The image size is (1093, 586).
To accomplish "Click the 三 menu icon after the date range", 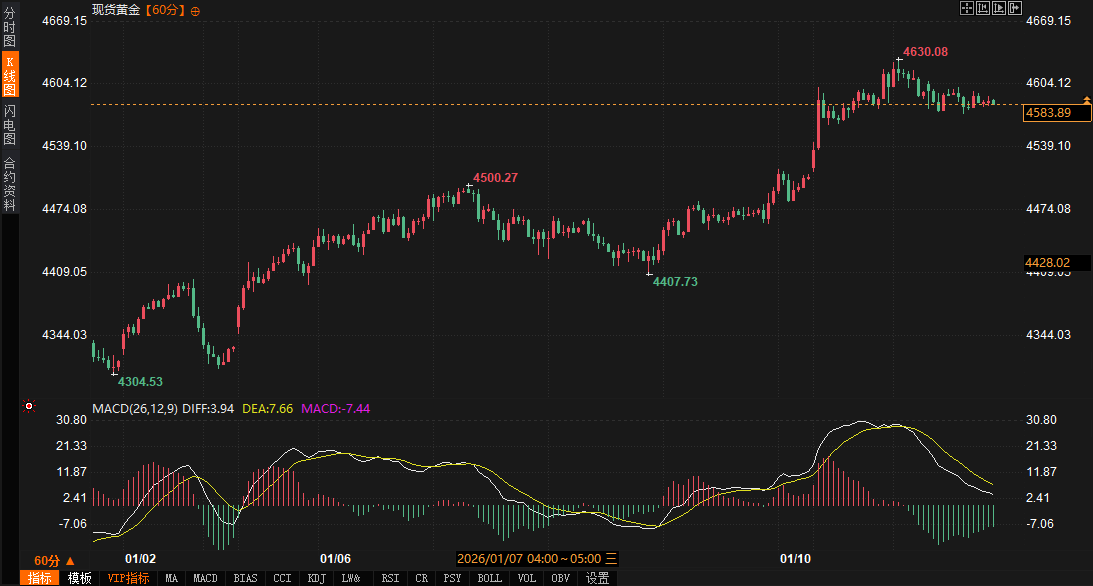I will (612, 558).
